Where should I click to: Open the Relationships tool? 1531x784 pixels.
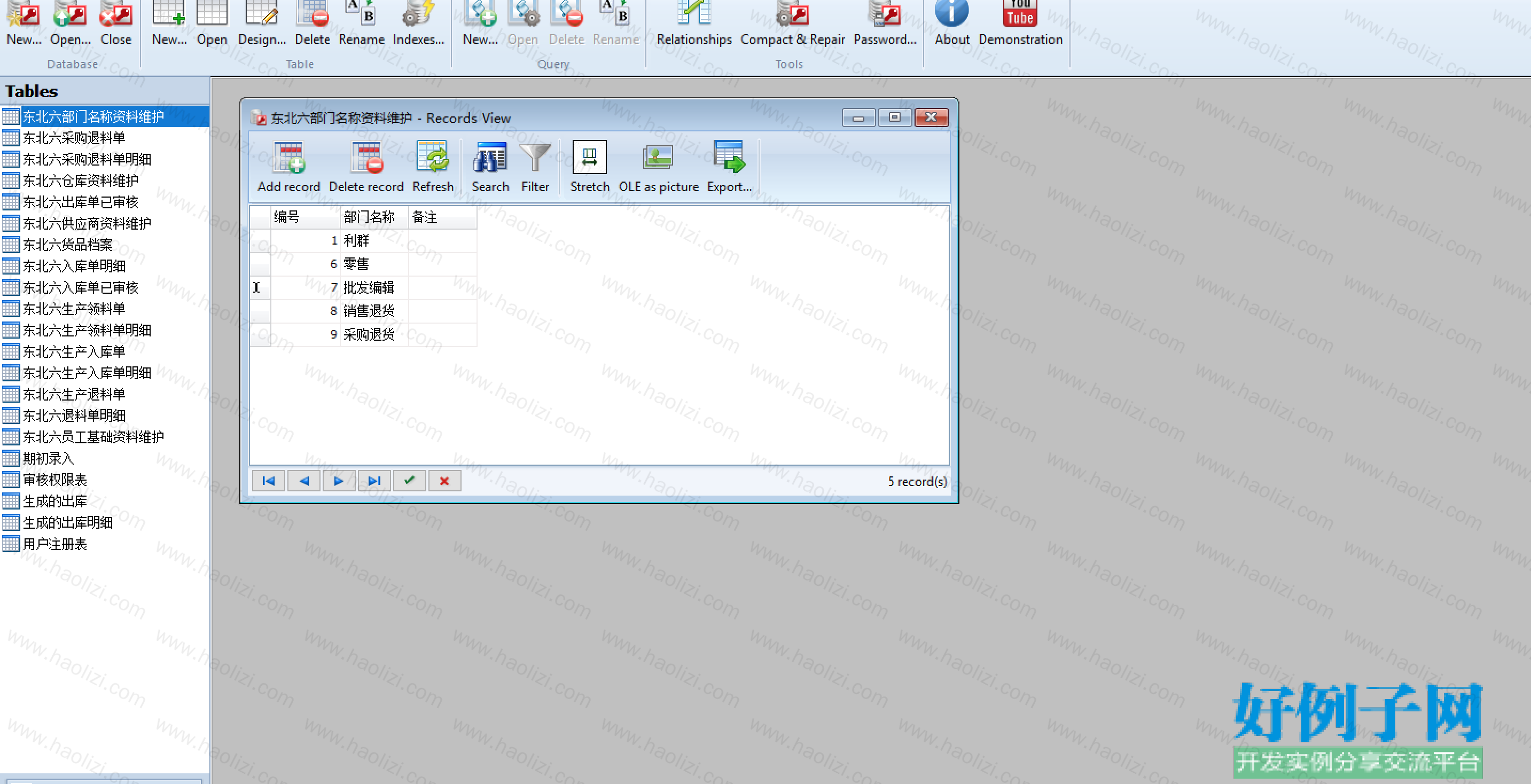(x=694, y=24)
